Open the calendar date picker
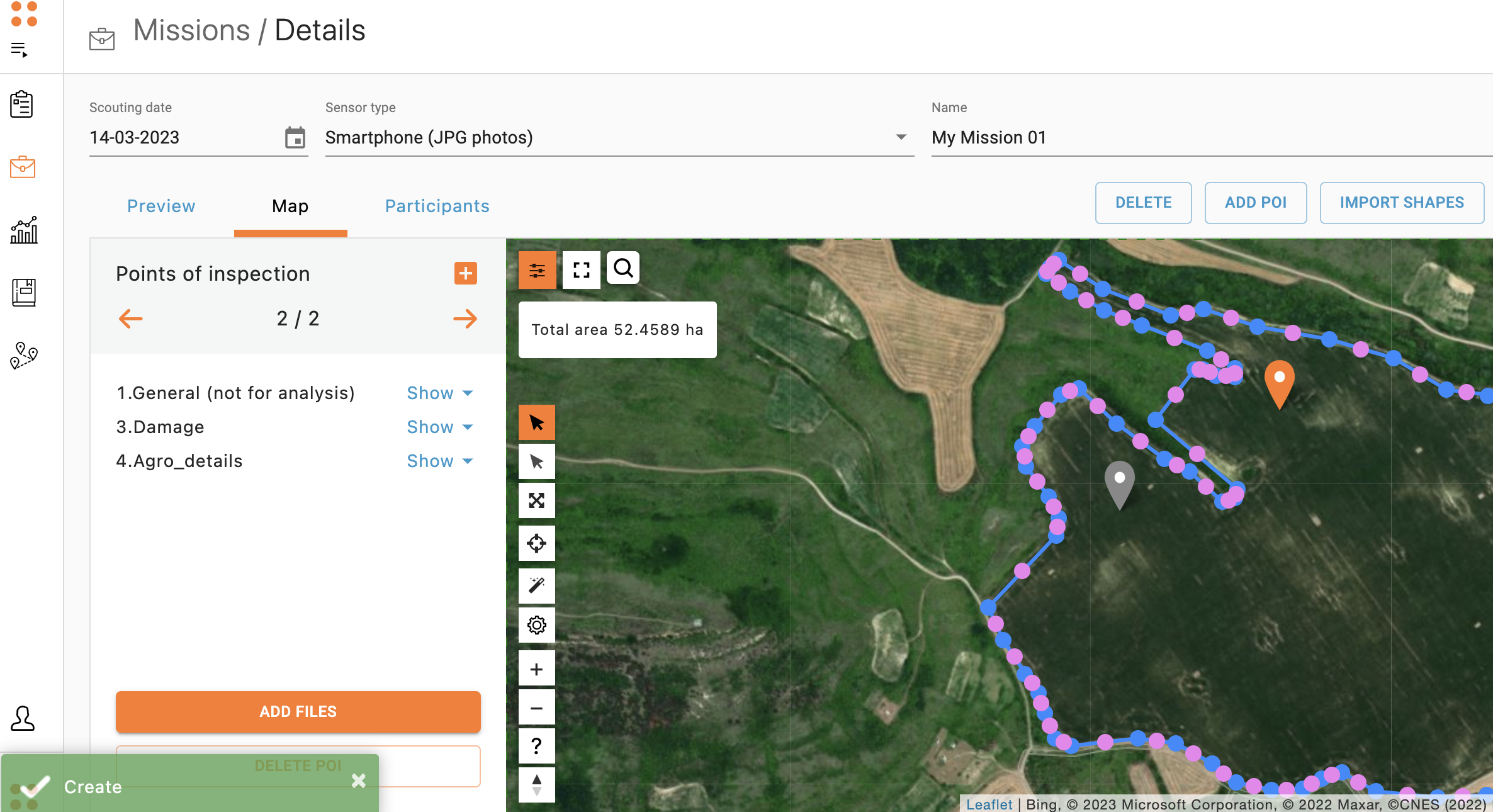The image size is (1493, 812). pyautogui.click(x=295, y=137)
